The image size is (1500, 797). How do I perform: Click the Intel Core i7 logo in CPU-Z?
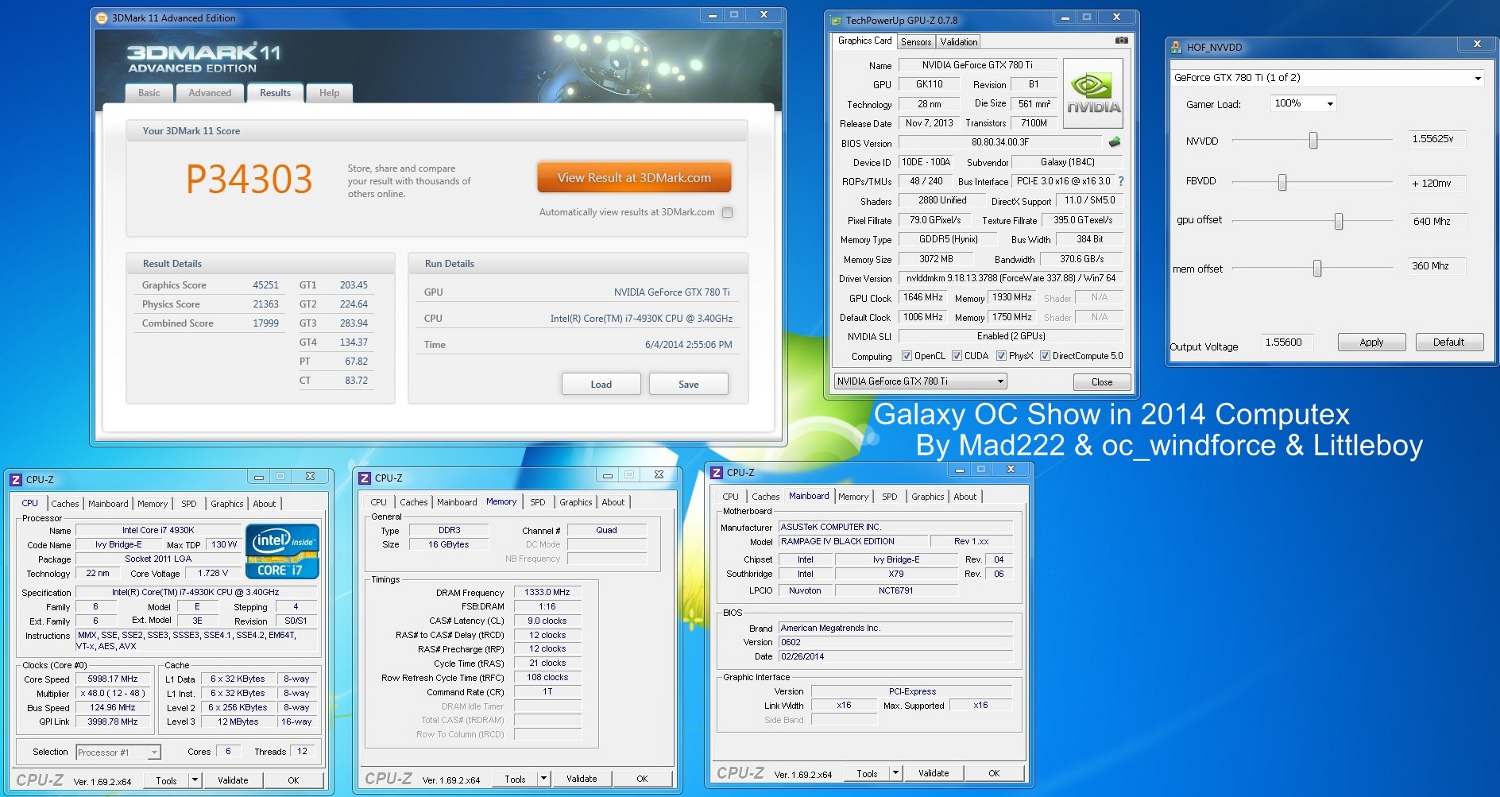[x=283, y=551]
